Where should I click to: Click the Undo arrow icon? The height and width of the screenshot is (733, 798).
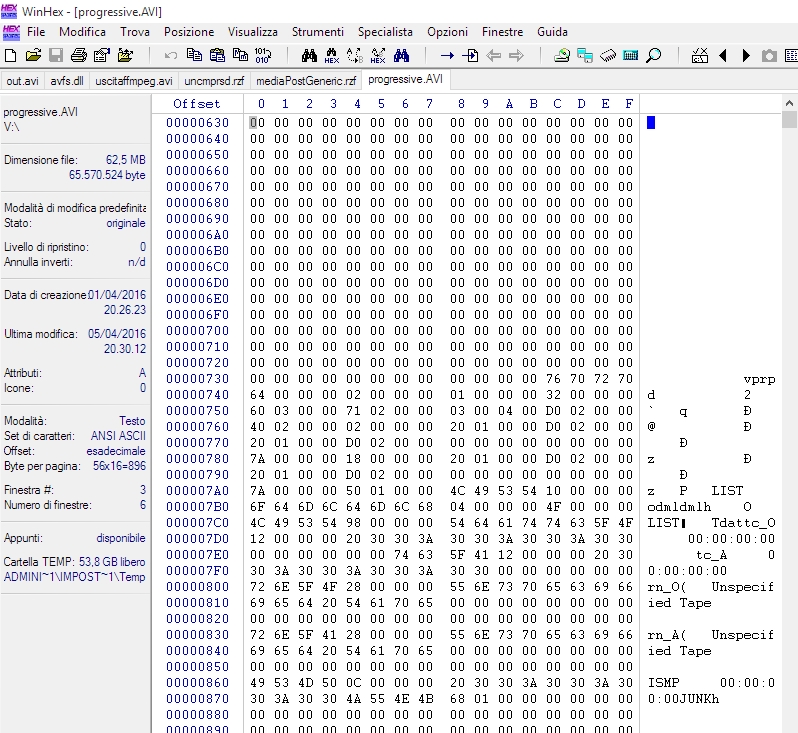click(x=171, y=55)
